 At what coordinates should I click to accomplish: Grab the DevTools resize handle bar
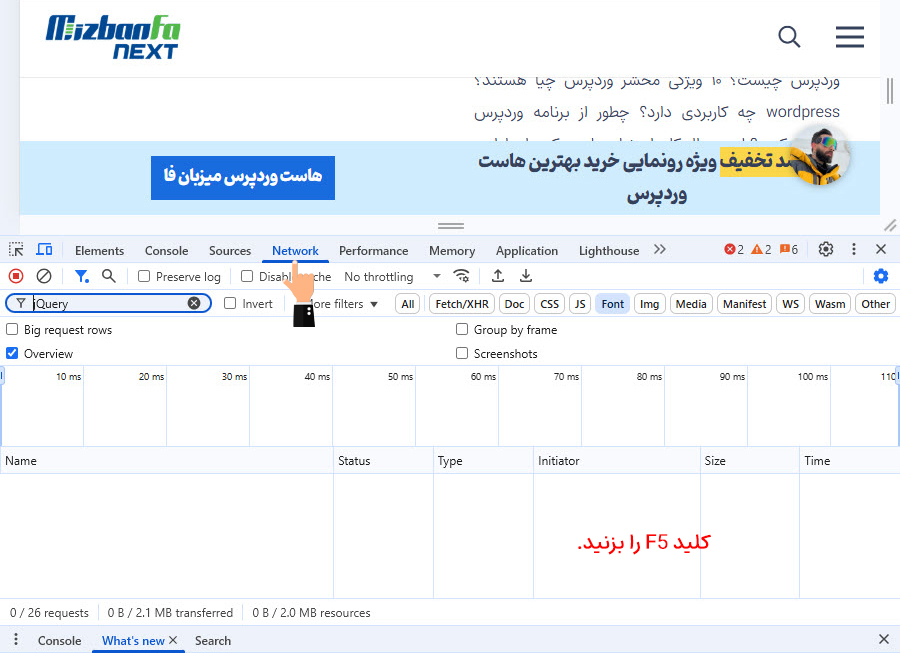[x=451, y=226]
